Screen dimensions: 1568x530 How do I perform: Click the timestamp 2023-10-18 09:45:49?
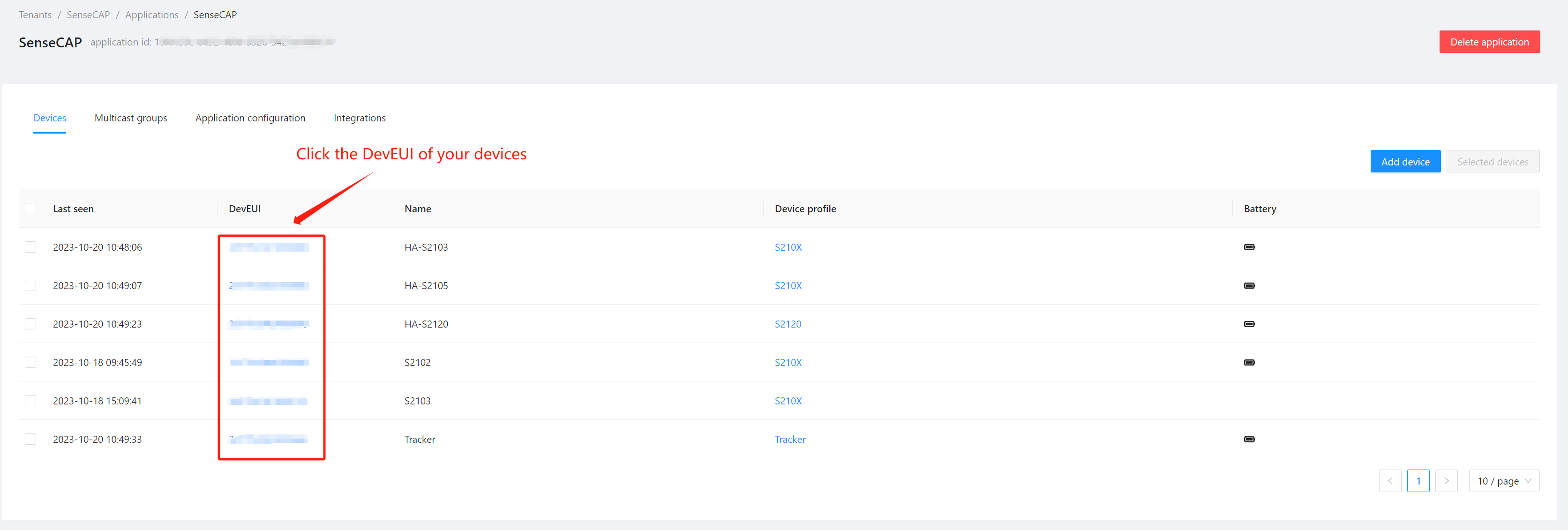98,362
